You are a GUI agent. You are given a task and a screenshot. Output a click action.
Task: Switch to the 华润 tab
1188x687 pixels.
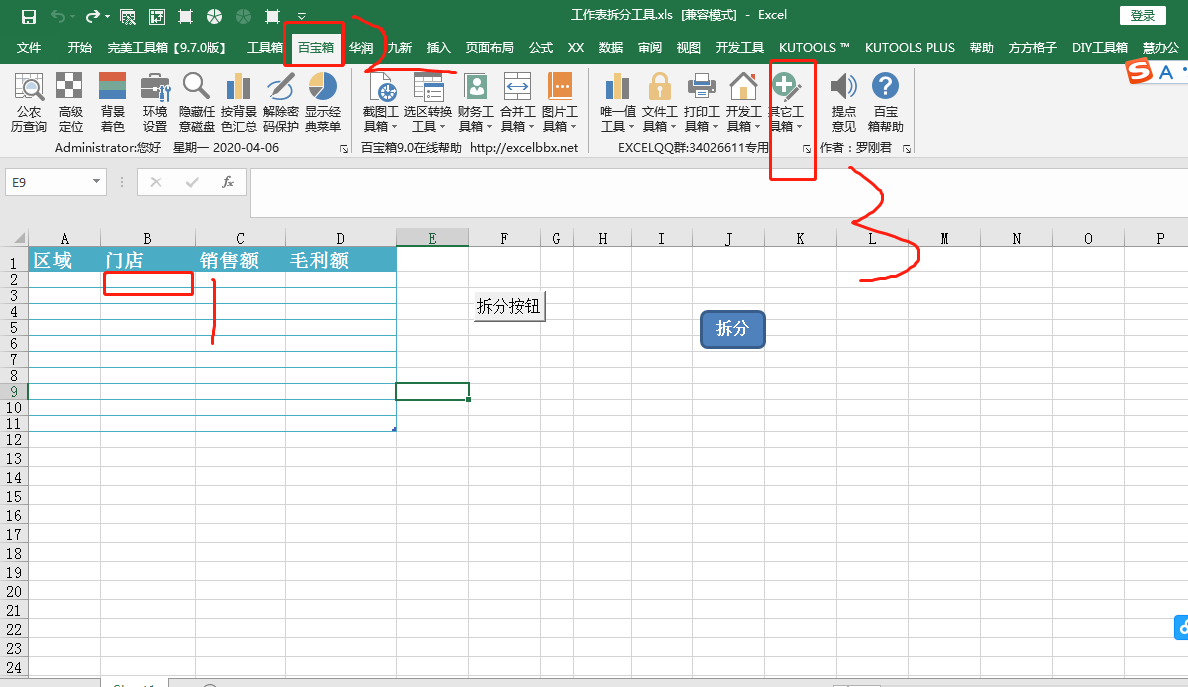click(x=361, y=48)
